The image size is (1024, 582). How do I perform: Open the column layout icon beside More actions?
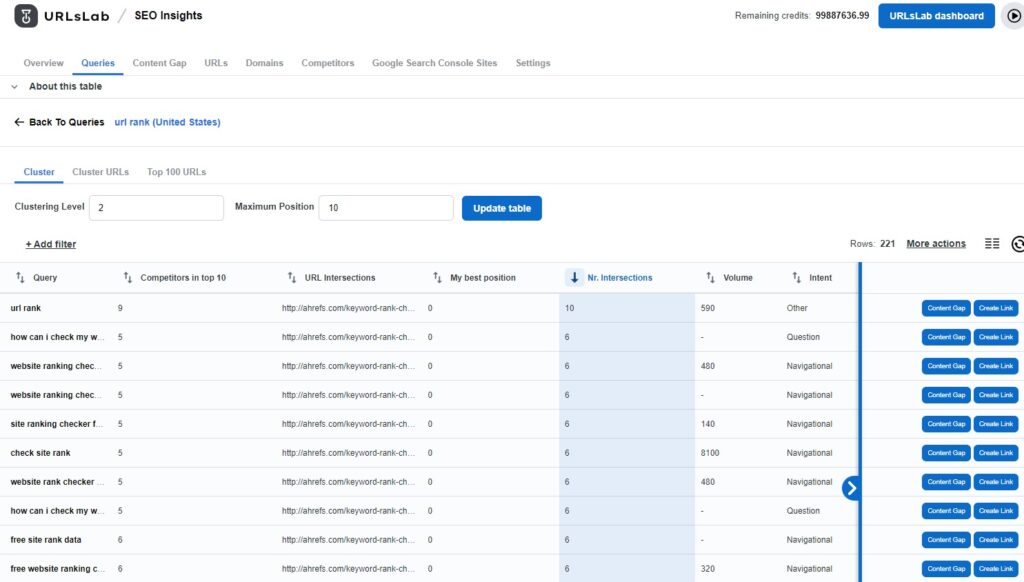point(992,243)
